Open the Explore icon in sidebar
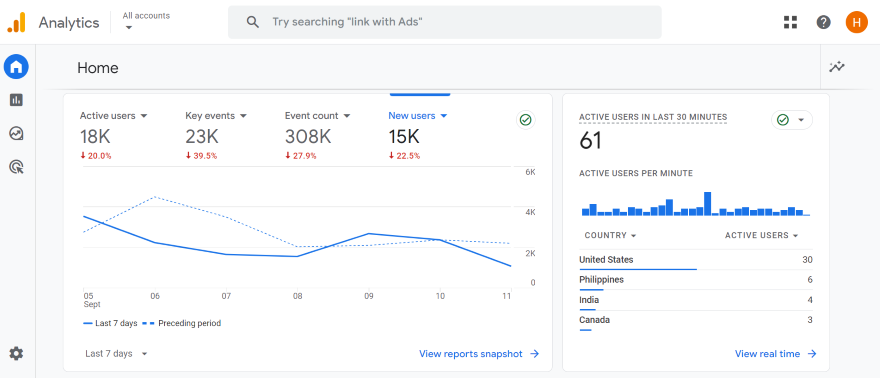Image resolution: width=880 pixels, height=378 pixels. click(16, 133)
